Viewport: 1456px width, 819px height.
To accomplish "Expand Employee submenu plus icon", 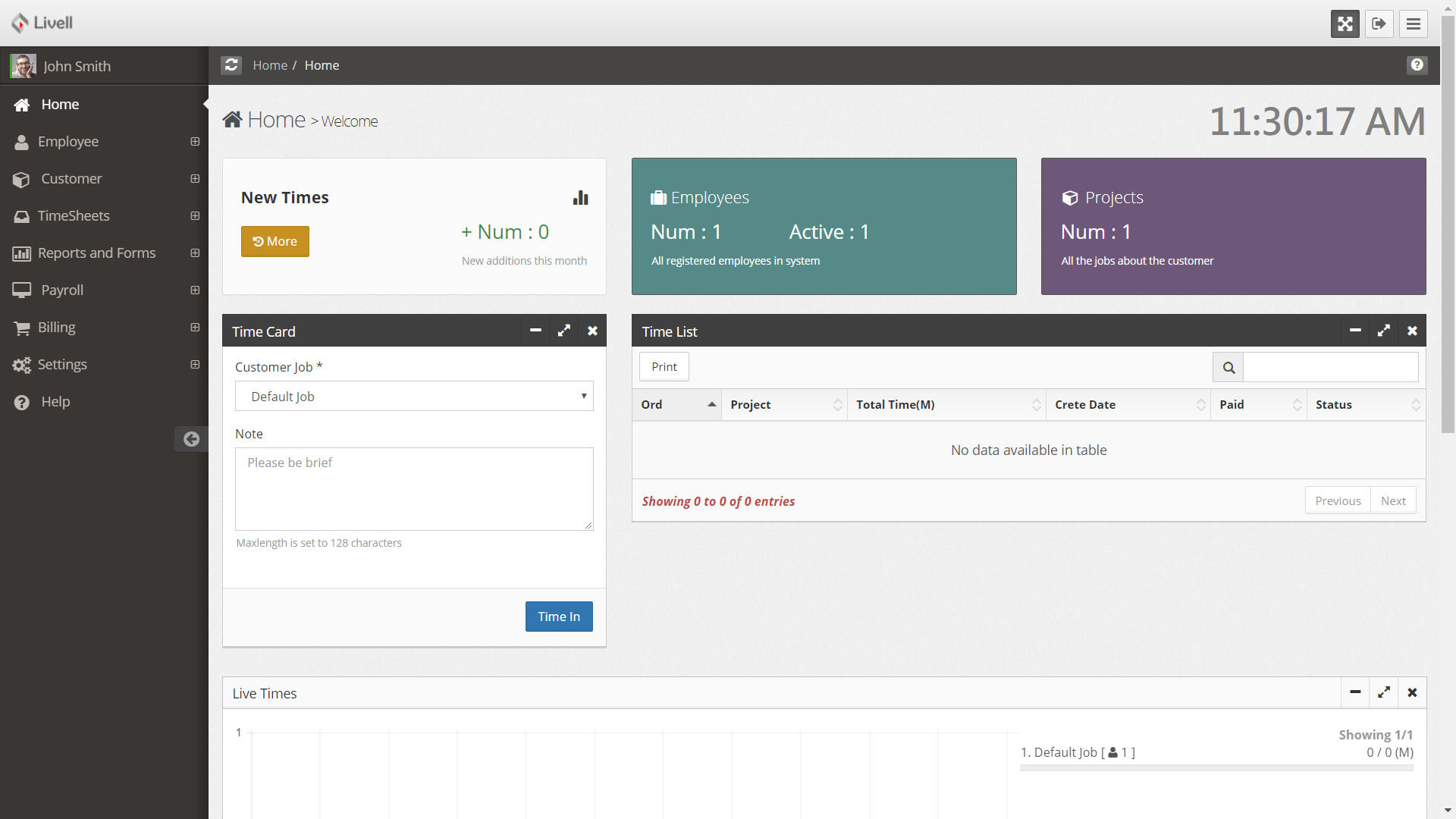I will click(195, 142).
